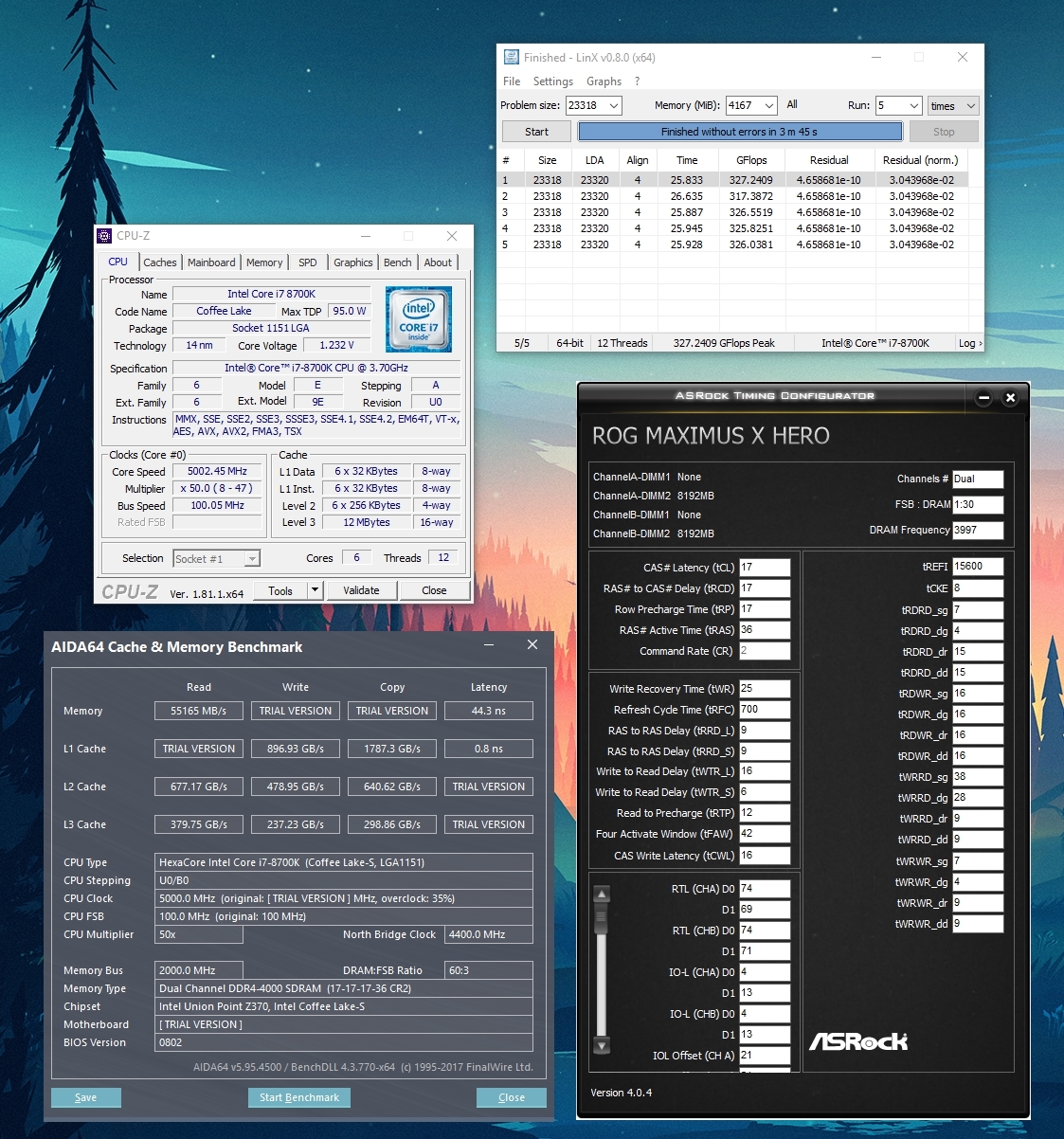Switch to the SPD tab in CPU-Z
1064x1139 pixels.
point(308,262)
